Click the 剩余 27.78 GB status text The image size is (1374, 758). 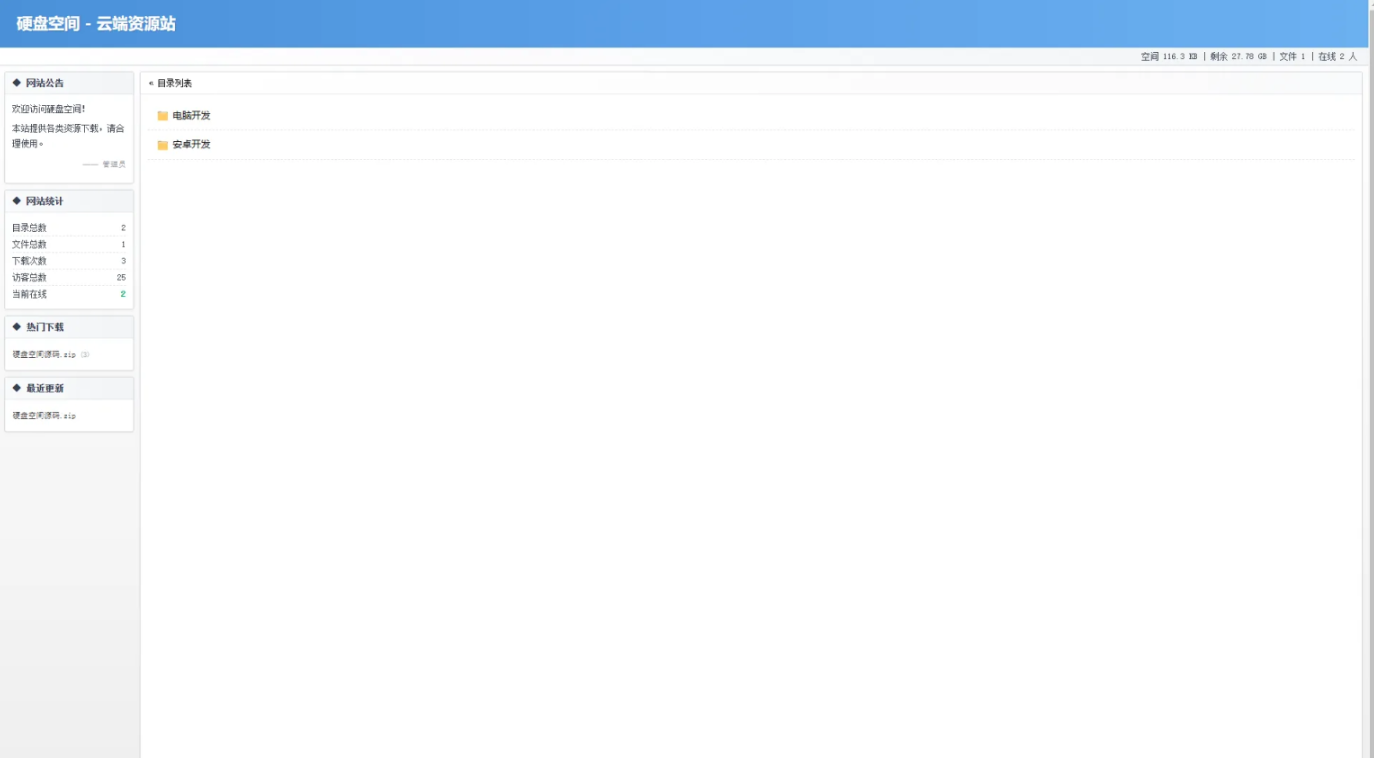tap(1238, 57)
